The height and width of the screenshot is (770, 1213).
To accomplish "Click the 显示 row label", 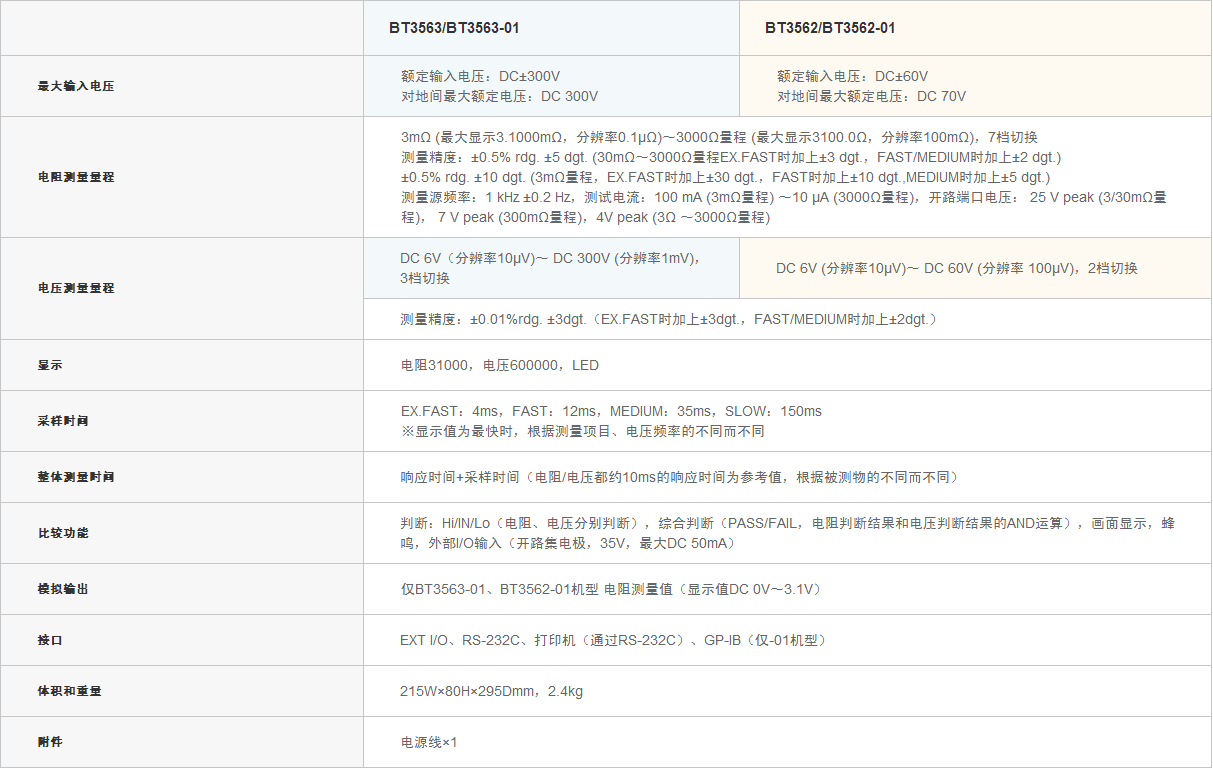I will click(x=50, y=365).
